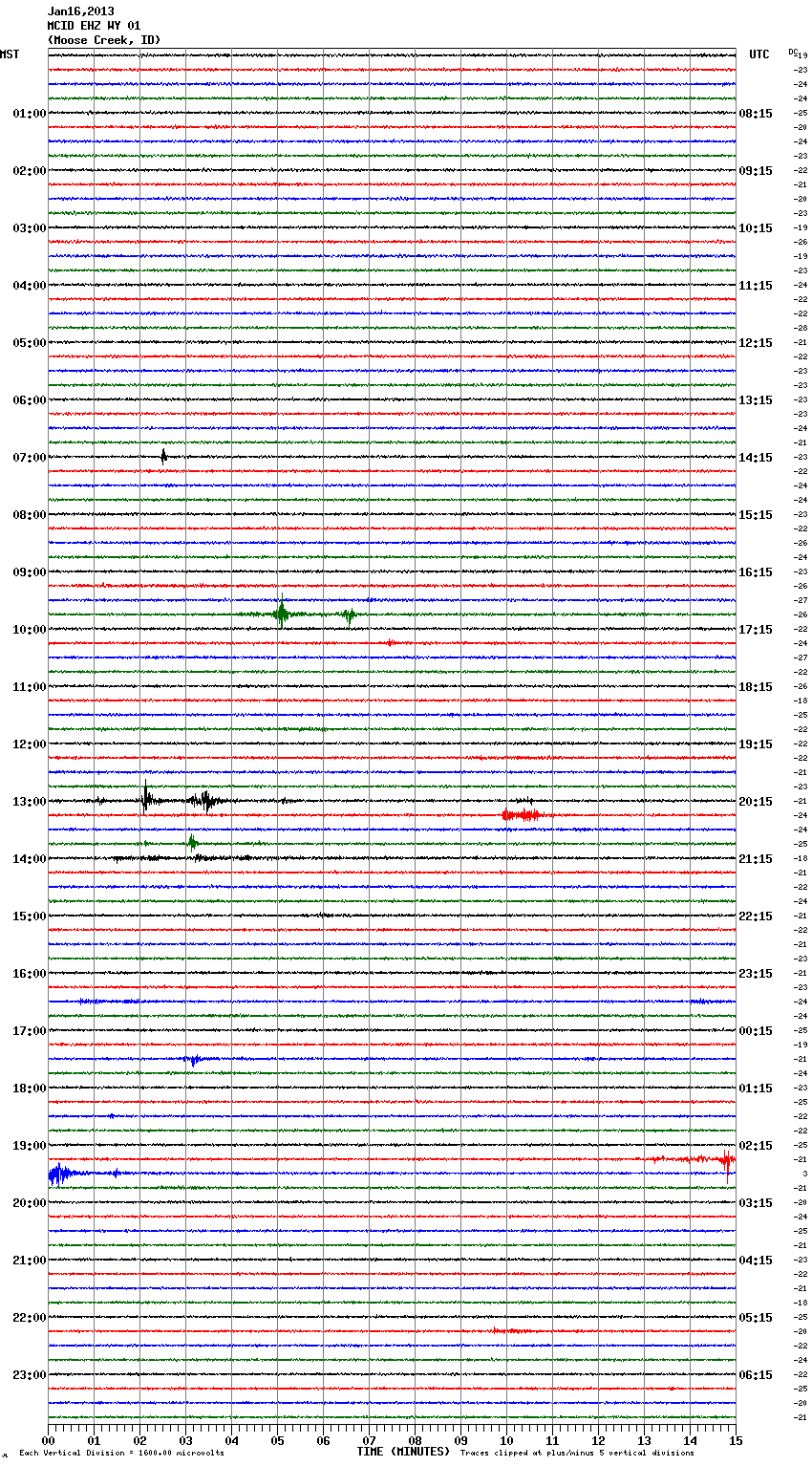Click the 08:15 UTC time label

[x=756, y=114]
